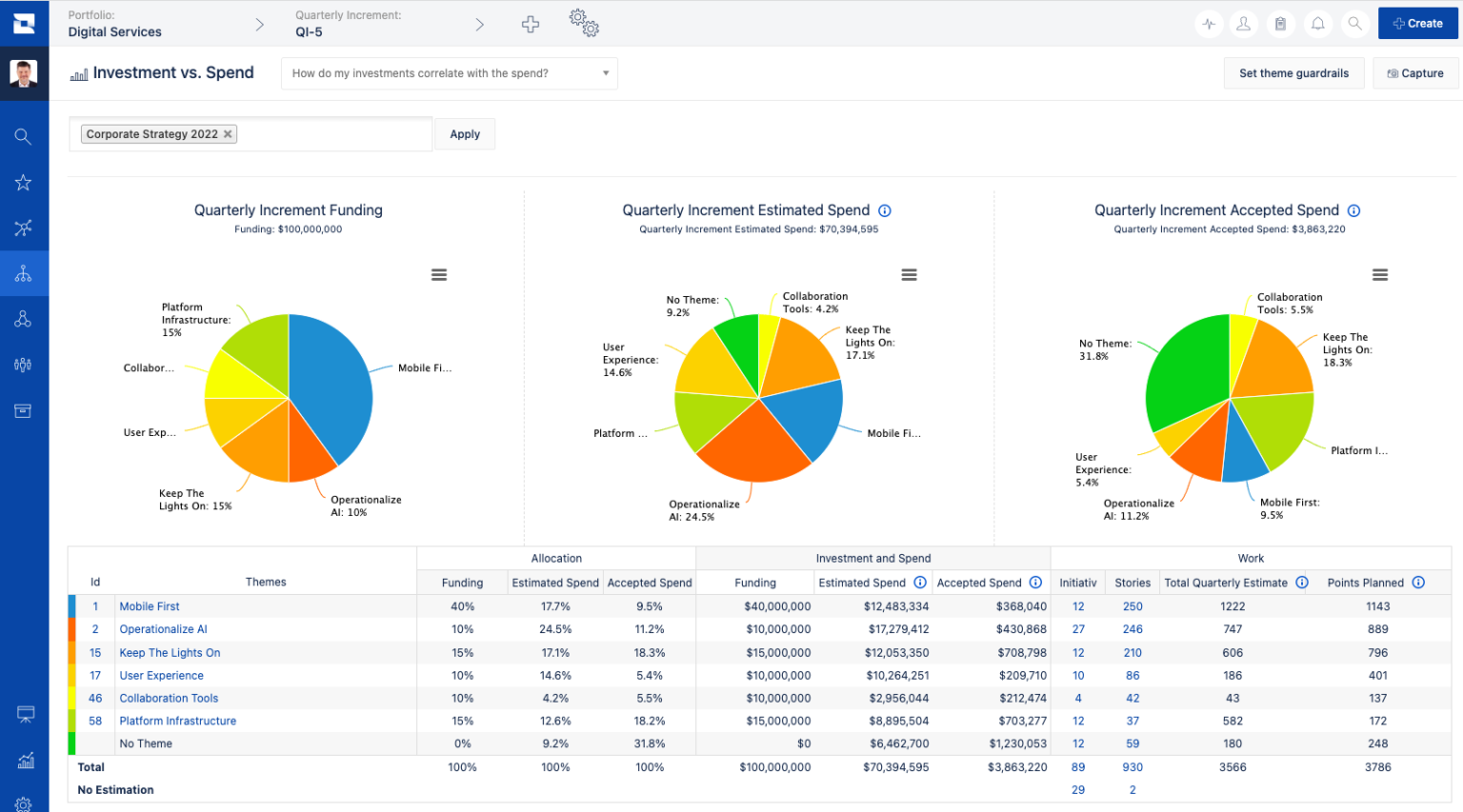Image resolution: width=1463 pixels, height=812 pixels.
Task: Open the Accepted Spend chart hamburger menu
Action: [1380, 274]
